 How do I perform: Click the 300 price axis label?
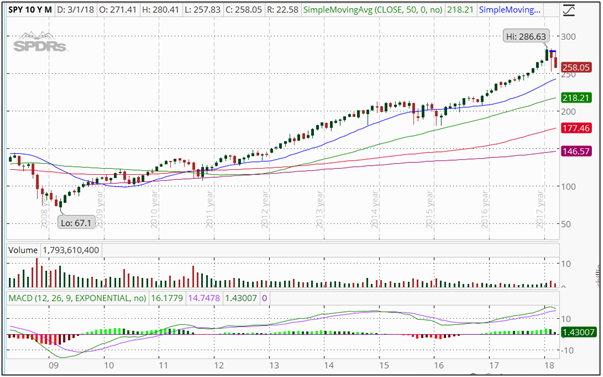point(569,37)
